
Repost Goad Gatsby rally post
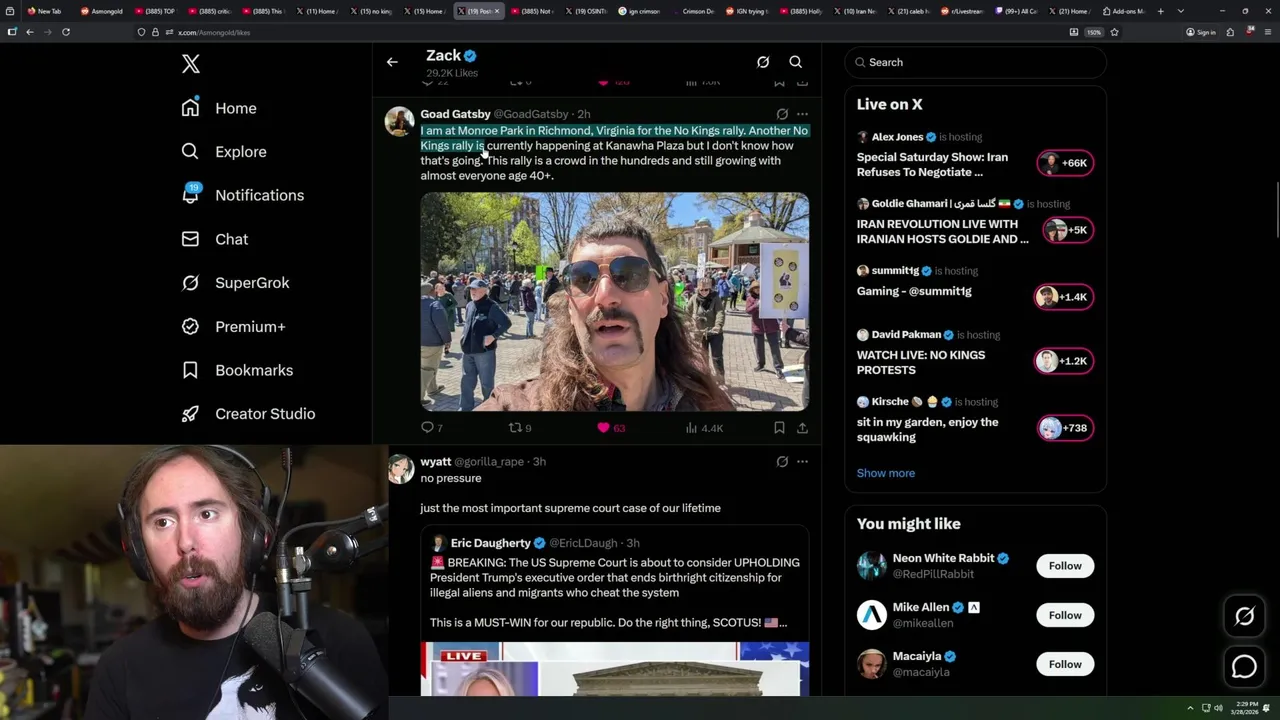520,428
